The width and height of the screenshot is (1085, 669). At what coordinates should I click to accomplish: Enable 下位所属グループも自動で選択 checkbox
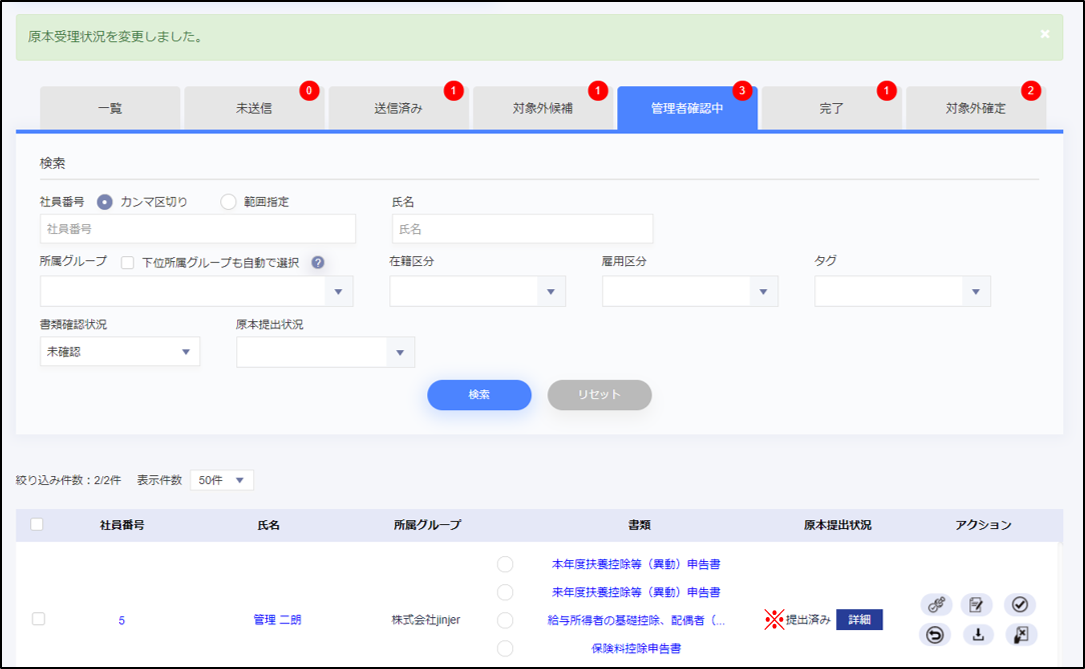[127, 263]
